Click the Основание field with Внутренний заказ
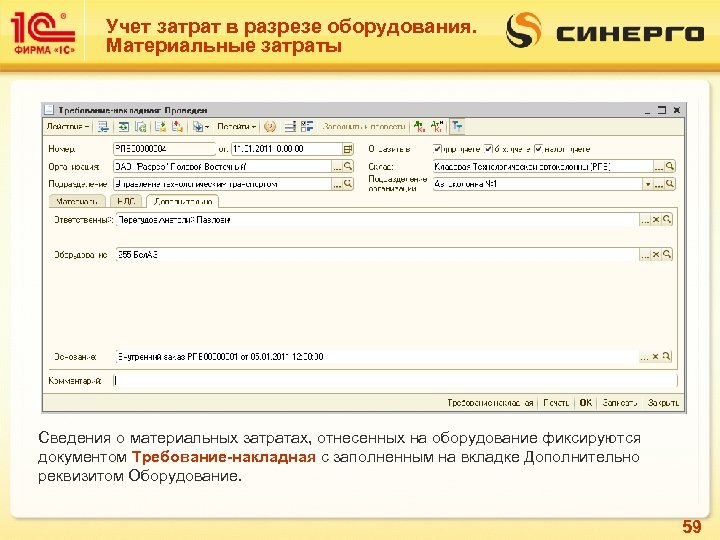Image resolution: width=720 pixels, height=540 pixels. [377, 356]
